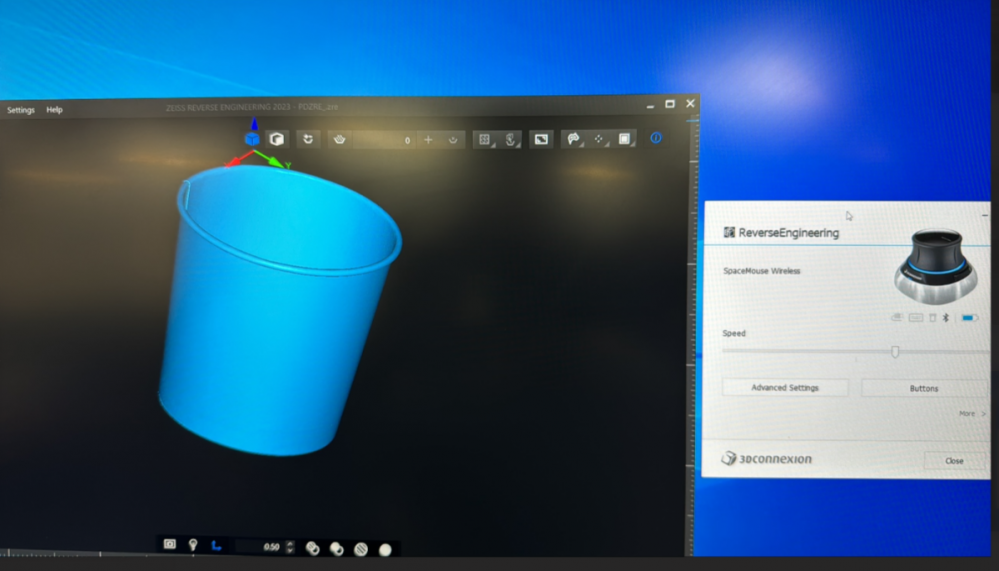Click the Bluetooth icon in SpaceMouse panel

click(x=947, y=318)
